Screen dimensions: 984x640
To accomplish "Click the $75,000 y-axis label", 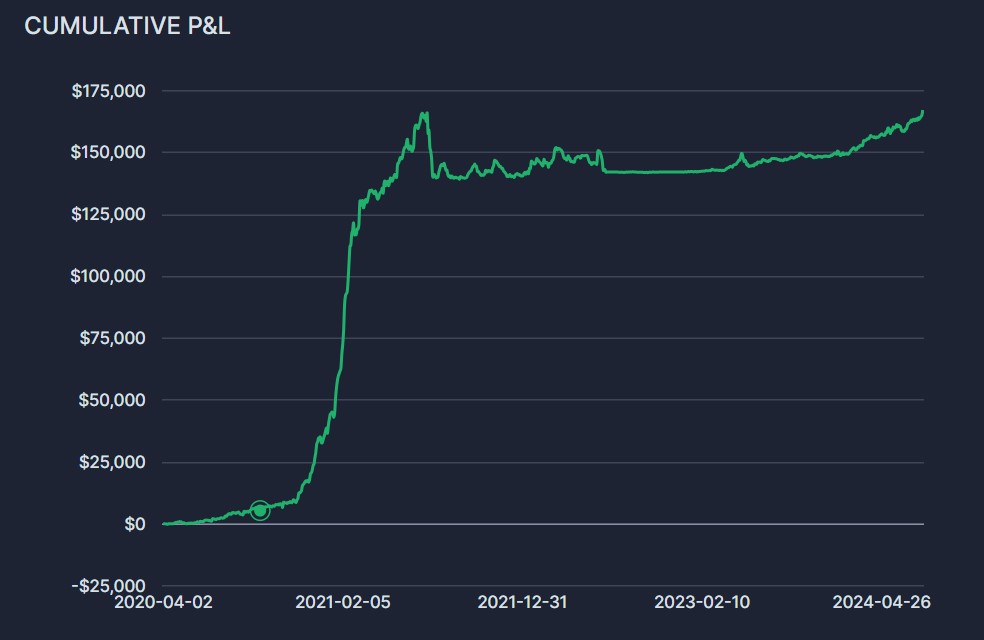I will (112, 338).
